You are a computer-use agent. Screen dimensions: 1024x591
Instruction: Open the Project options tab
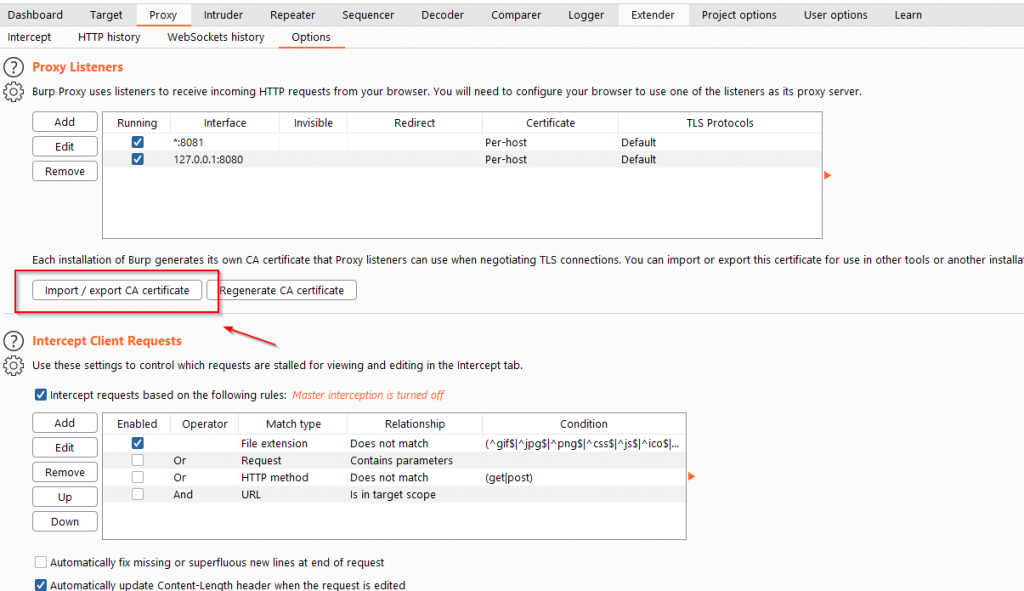(739, 14)
